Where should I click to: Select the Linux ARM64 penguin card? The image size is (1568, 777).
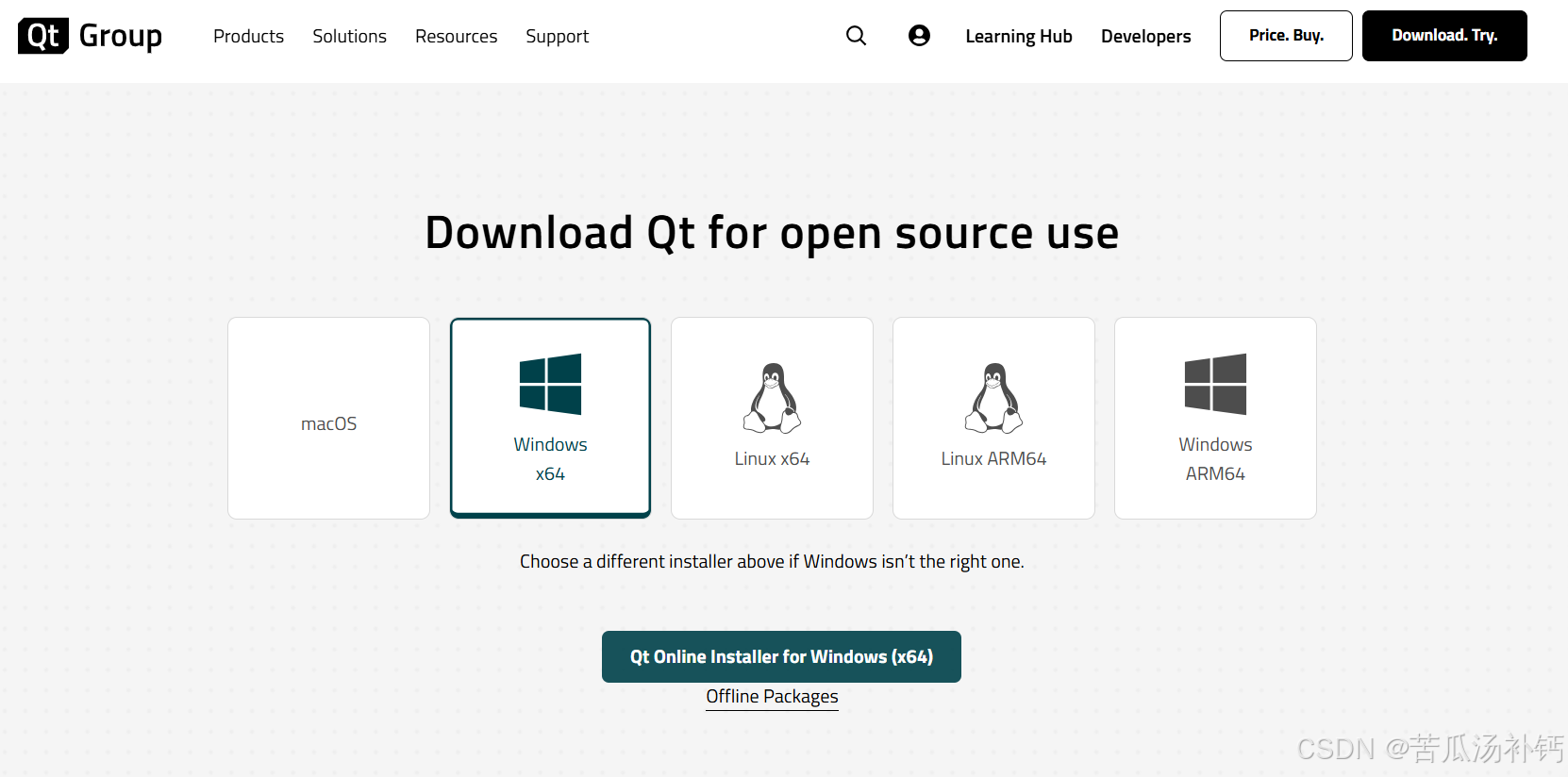(993, 418)
